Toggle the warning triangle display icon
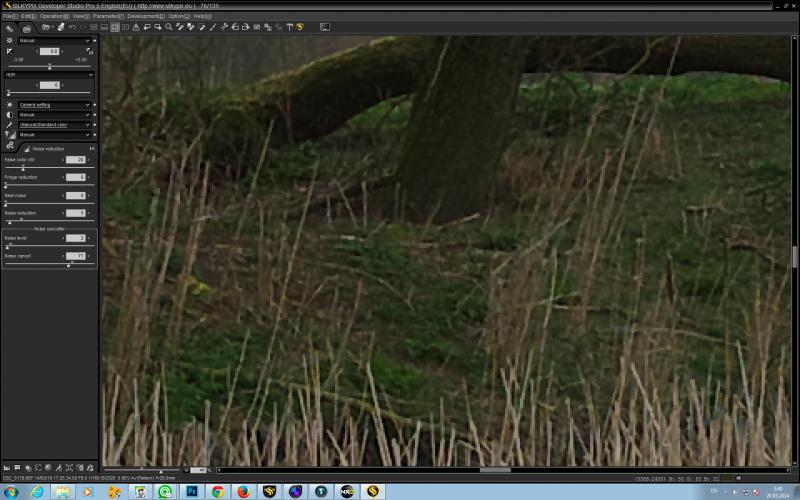The image size is (800, 500). [136, 27]
